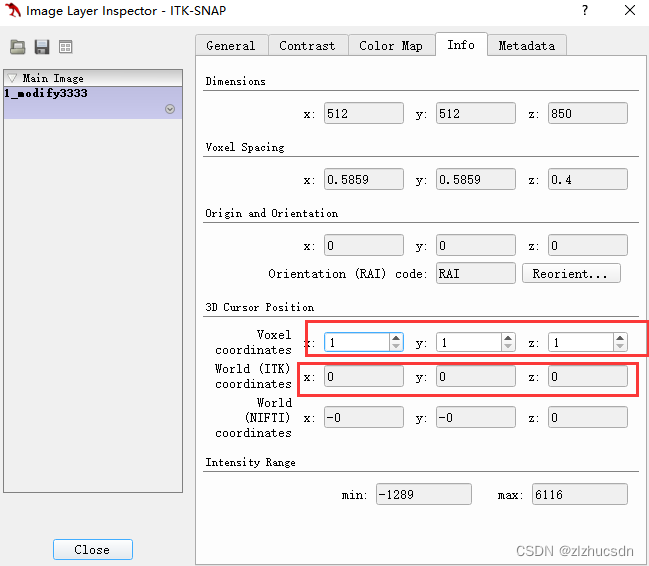The image size is (649, 566).
Task: Click the Dimensions z field showing 850
Action: (588, 113)
